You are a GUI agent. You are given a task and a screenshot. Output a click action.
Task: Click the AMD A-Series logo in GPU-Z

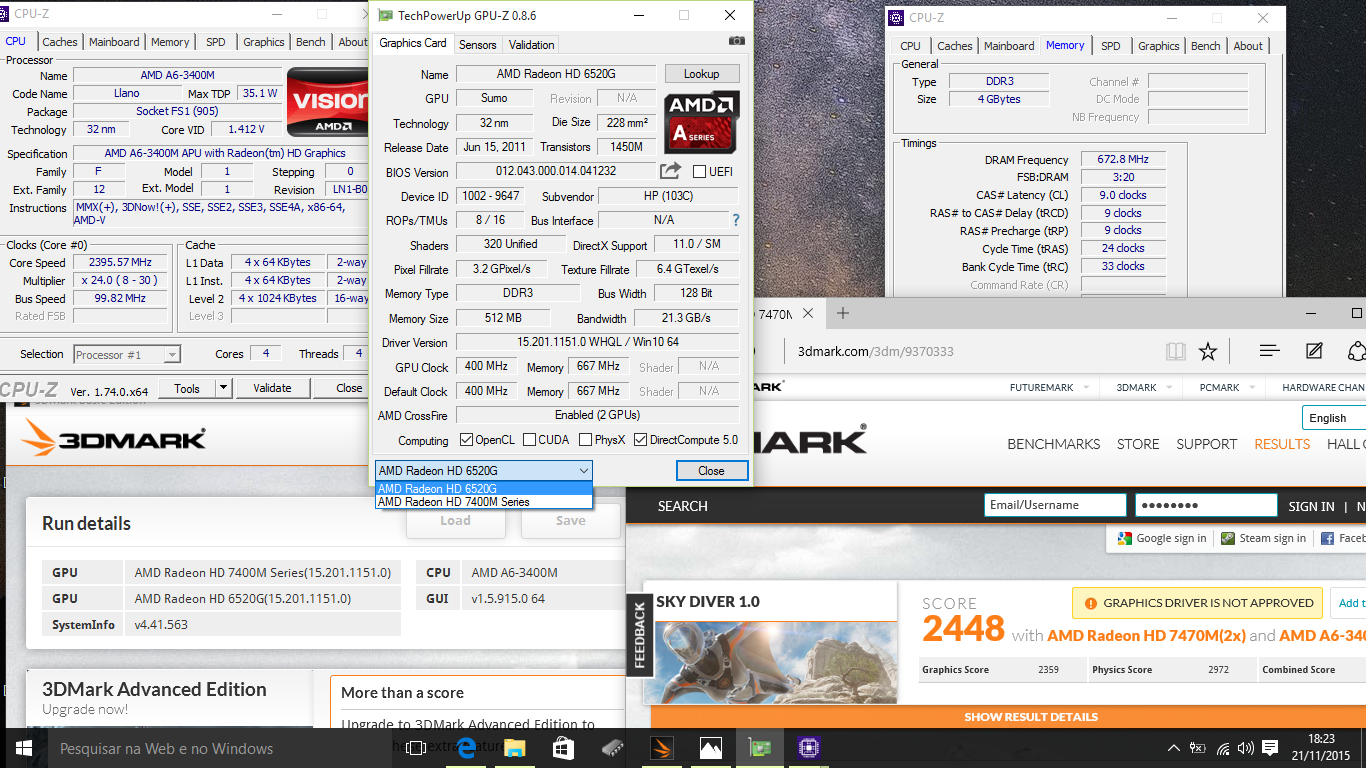[702, 122]
